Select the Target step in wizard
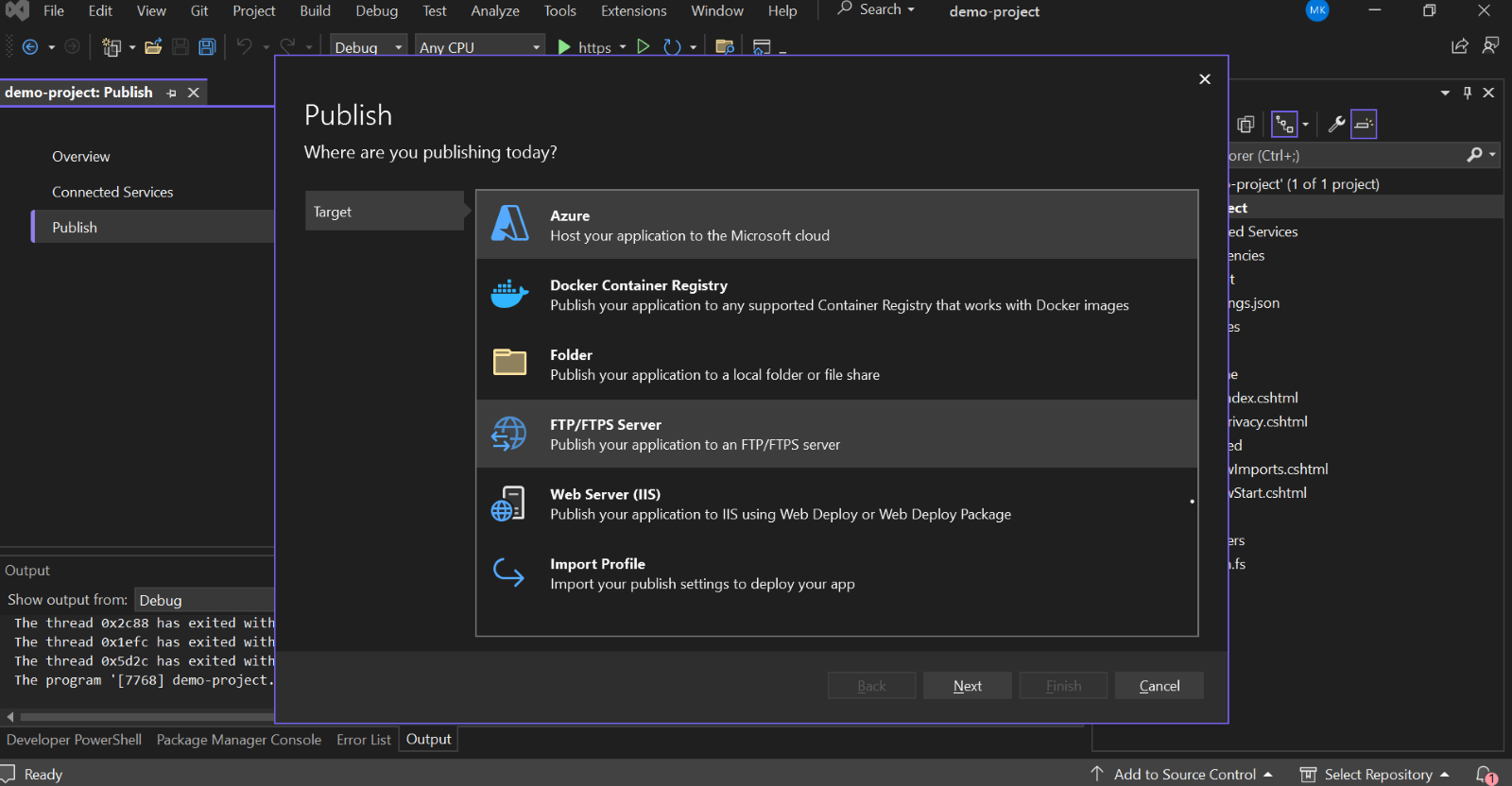 pyautogui.click(x=386, y=212)
